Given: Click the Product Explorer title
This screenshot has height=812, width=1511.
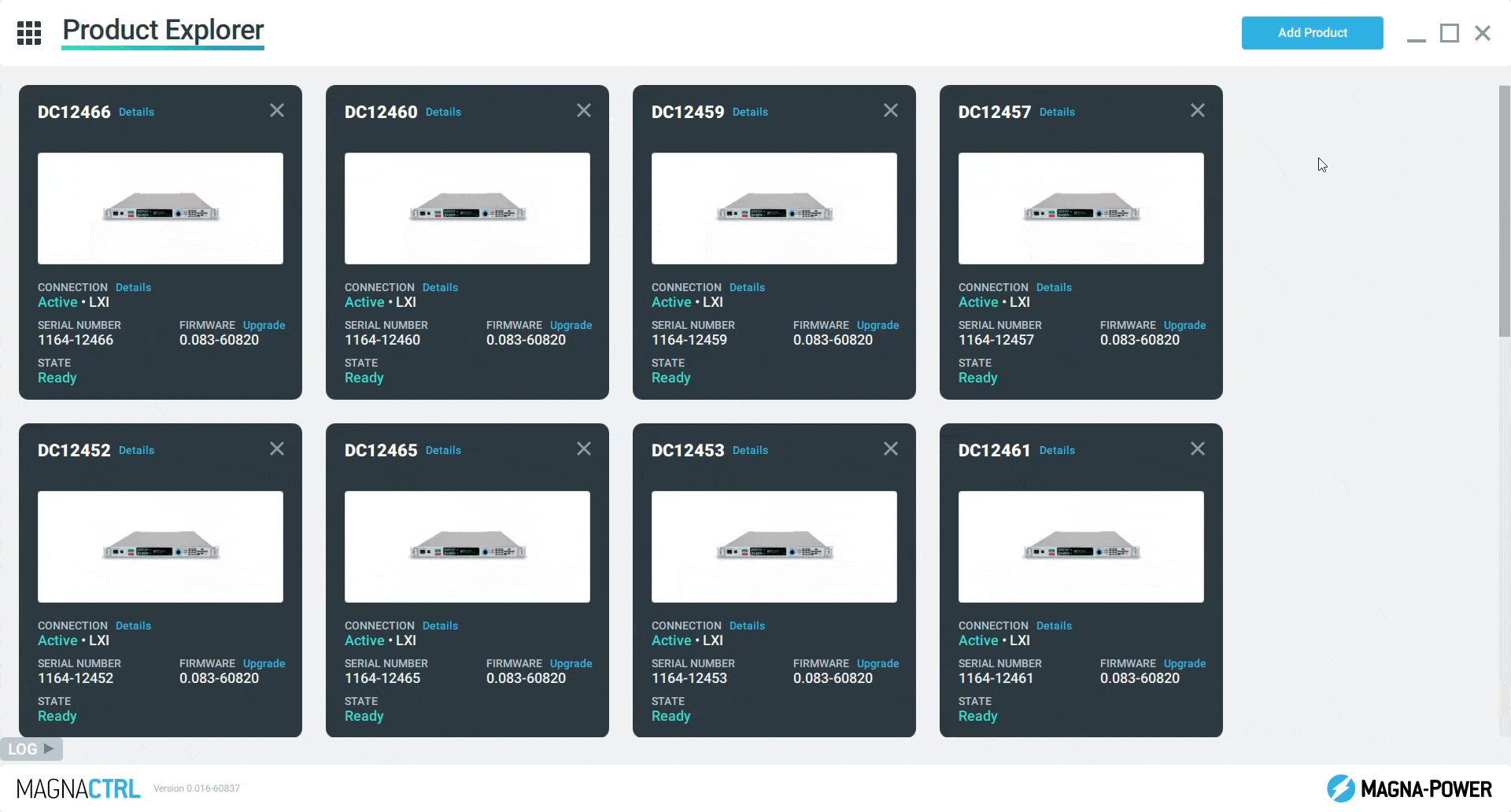Looking at the screenshot, I should 163,30.
